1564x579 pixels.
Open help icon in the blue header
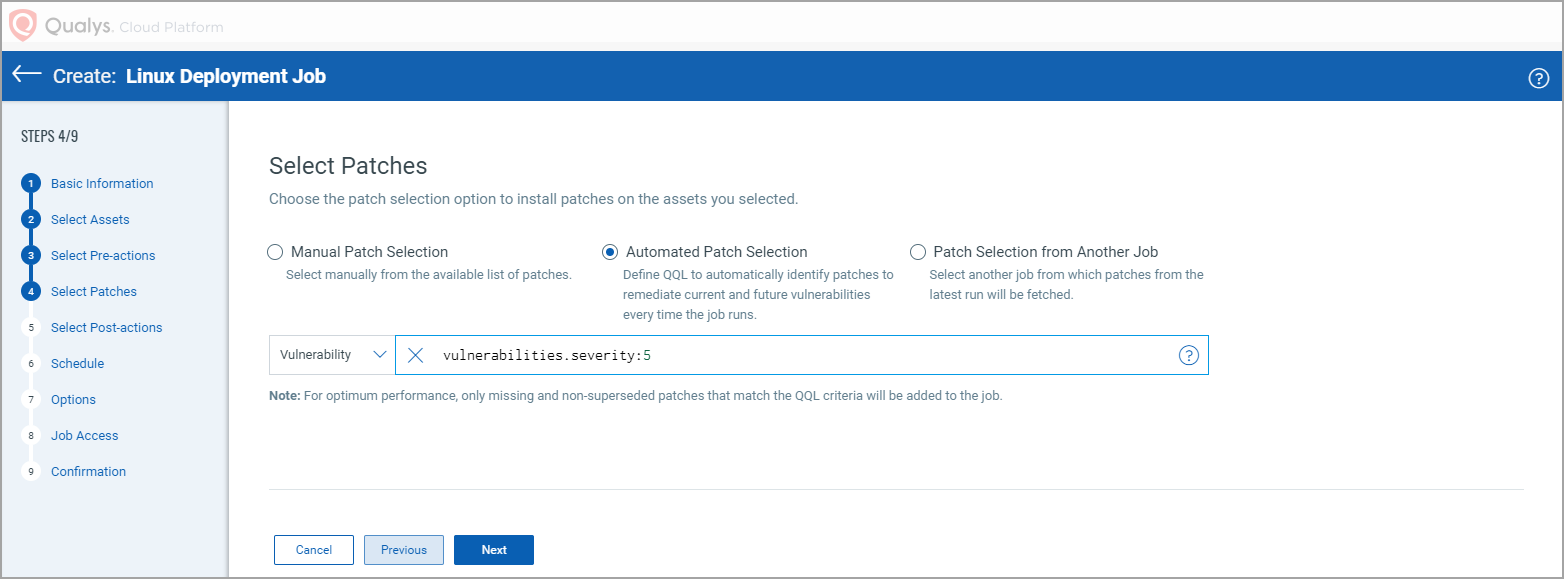click(1539, 78)
